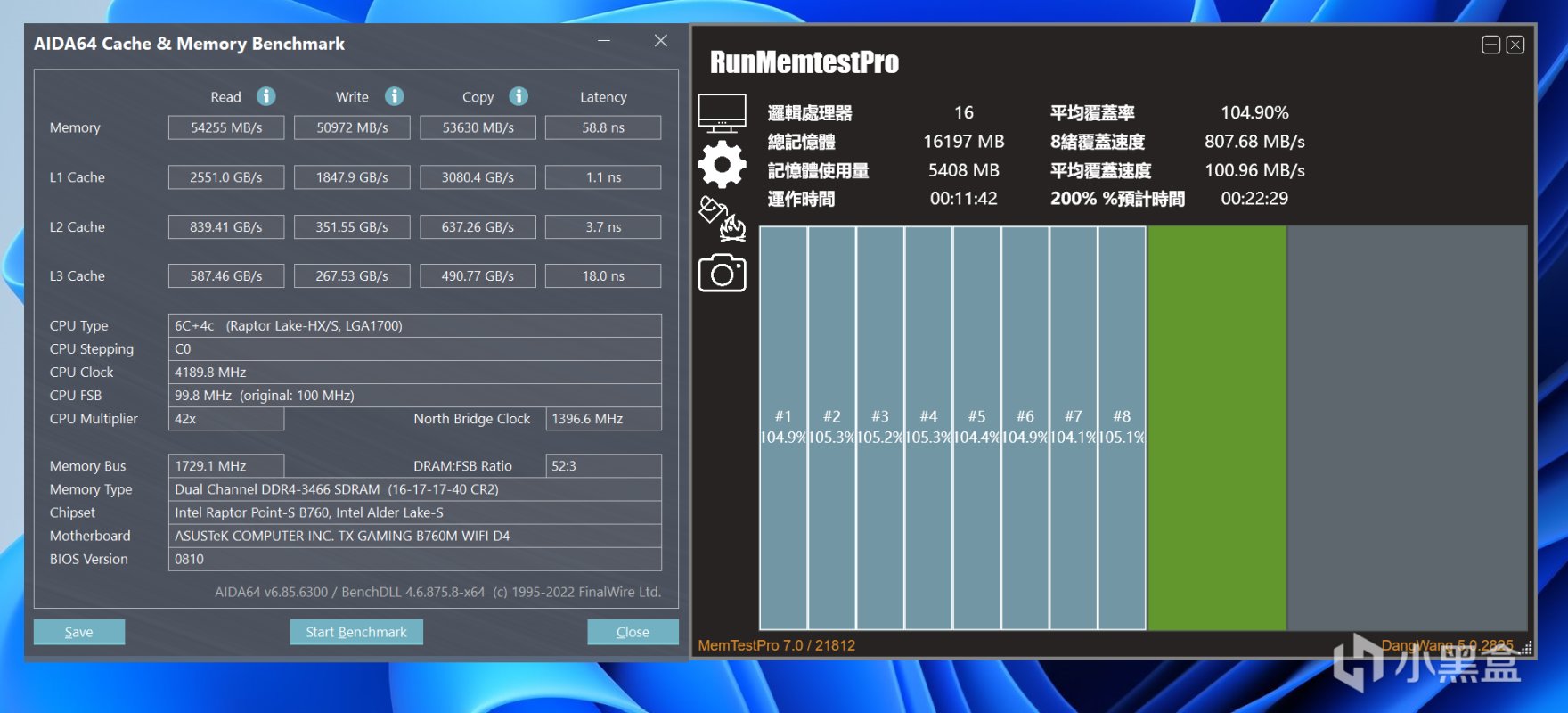Click the 104.90% average coverage value
The image size is (1568, 713).
pos(1254,112)
